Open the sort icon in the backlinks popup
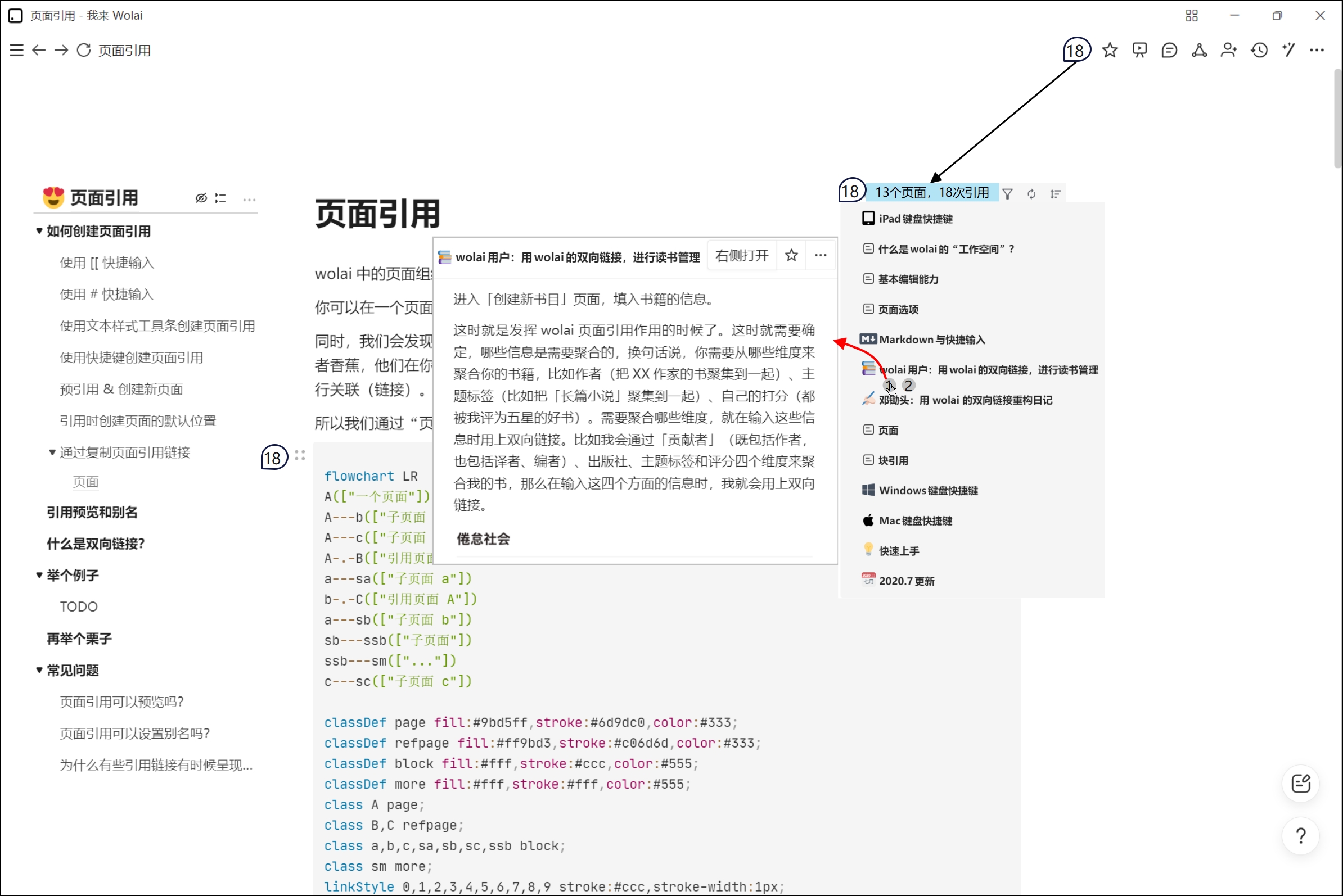1343x896 pixels. (1055, 193)
